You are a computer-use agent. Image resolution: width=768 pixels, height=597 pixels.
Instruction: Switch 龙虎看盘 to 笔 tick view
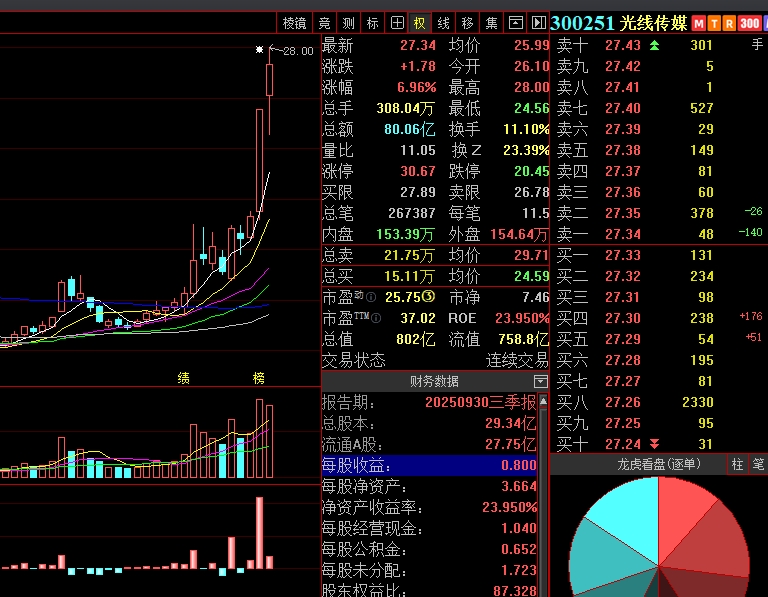pyautogui.click(x=758, y=464)
